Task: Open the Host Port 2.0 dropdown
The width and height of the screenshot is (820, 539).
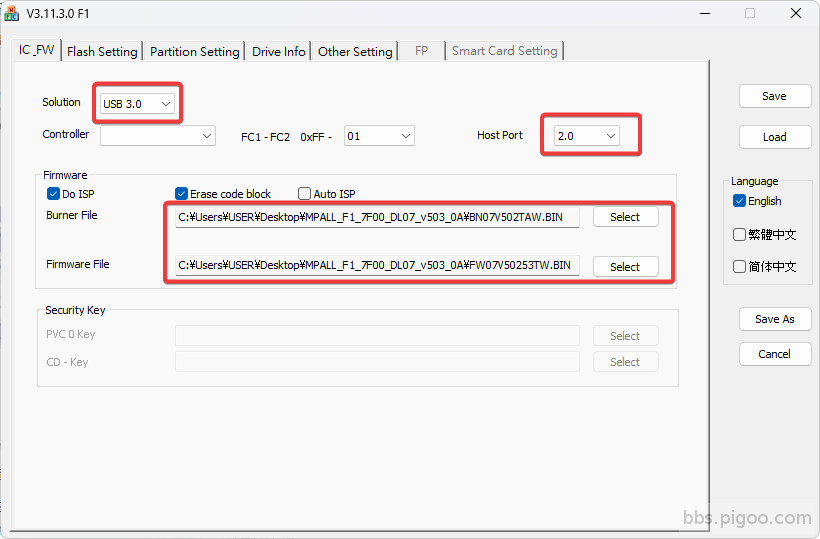Action: click(x=585, y=135)
